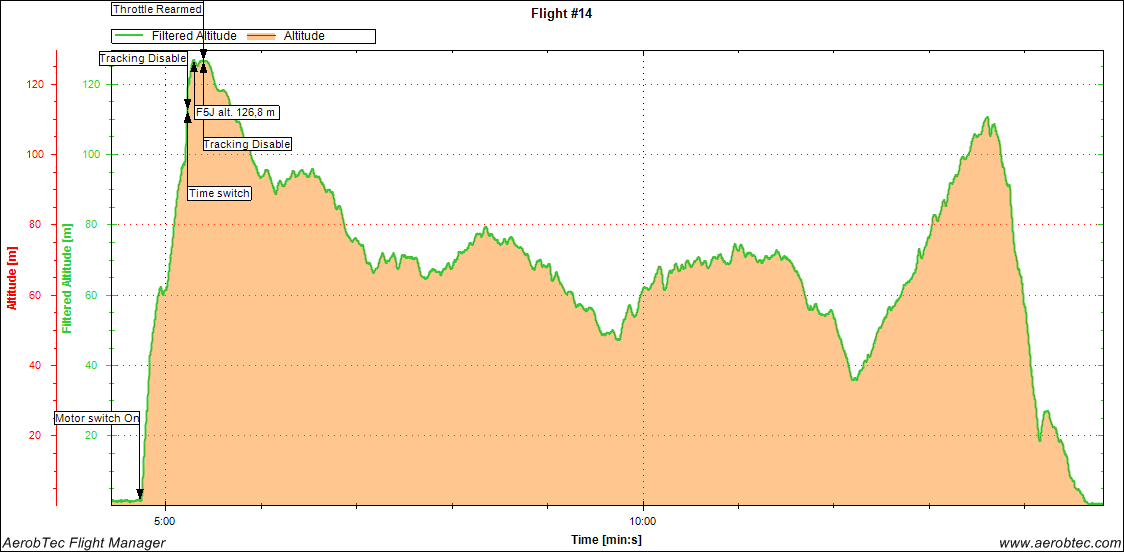Click the www.aerobtec.com link text
Viewport: 1124px width, 552px height.
pos(1059,543)
